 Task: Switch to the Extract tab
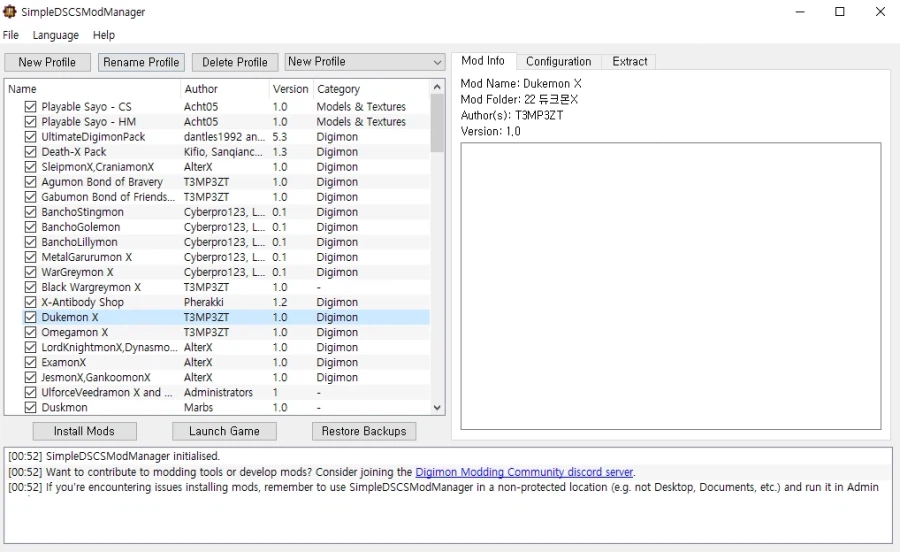[630, 61]
